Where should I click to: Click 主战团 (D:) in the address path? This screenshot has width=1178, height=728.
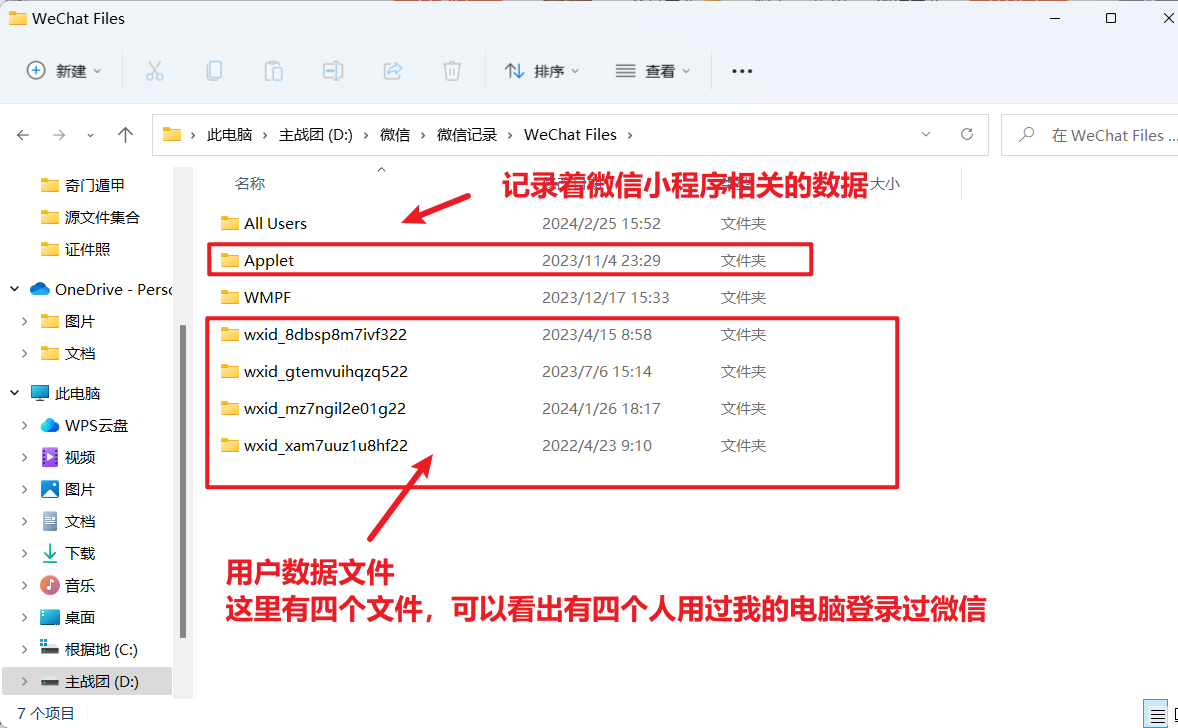[316, 134]
